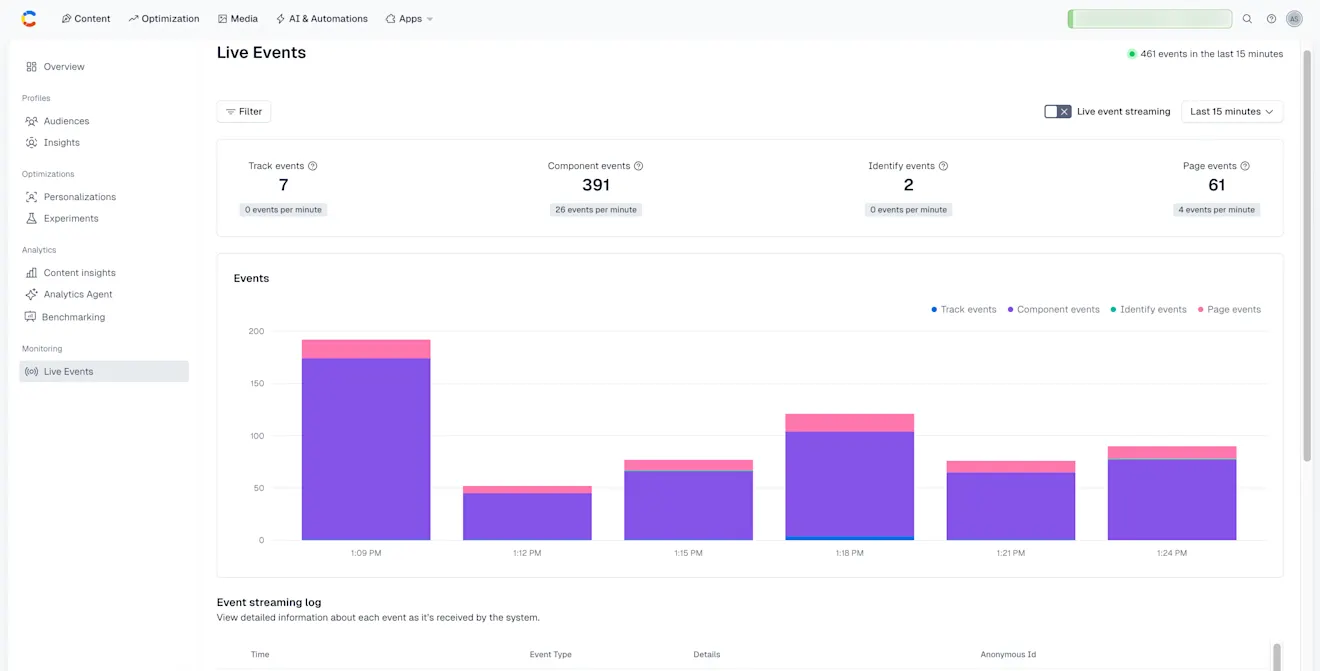
Task: Open the AS user avatar
Action: tap(1294, 19)
